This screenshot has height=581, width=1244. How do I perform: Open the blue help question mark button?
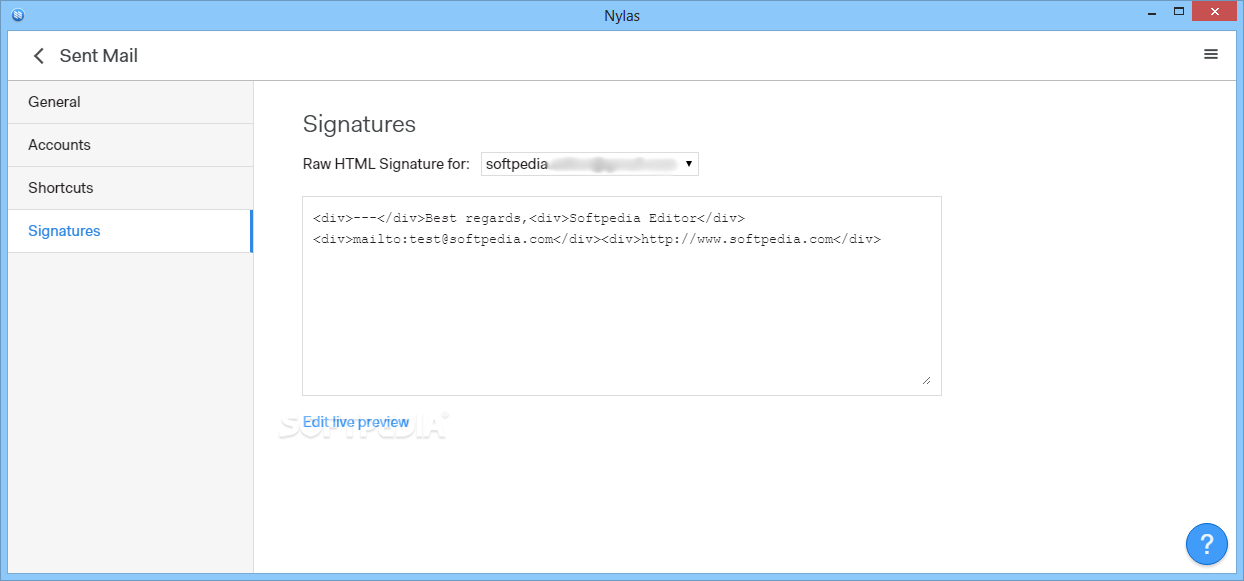point(1207,544)
